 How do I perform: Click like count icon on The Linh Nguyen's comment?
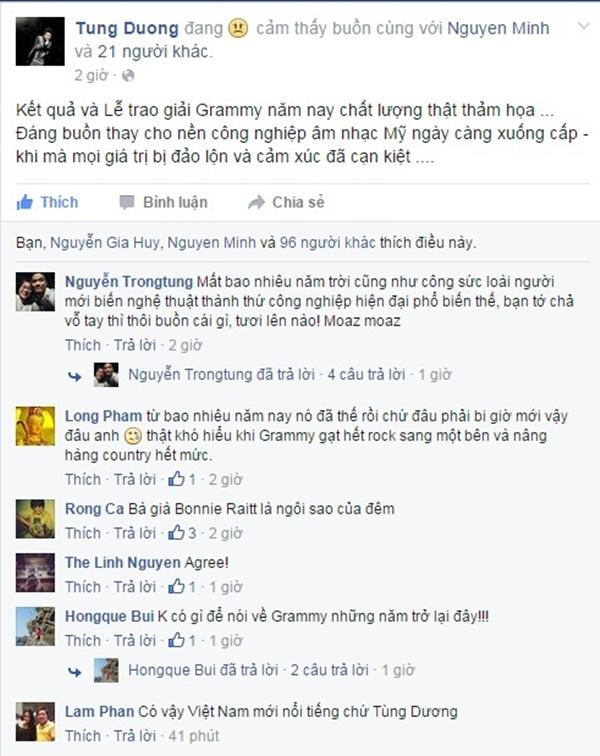pos(176,586)
